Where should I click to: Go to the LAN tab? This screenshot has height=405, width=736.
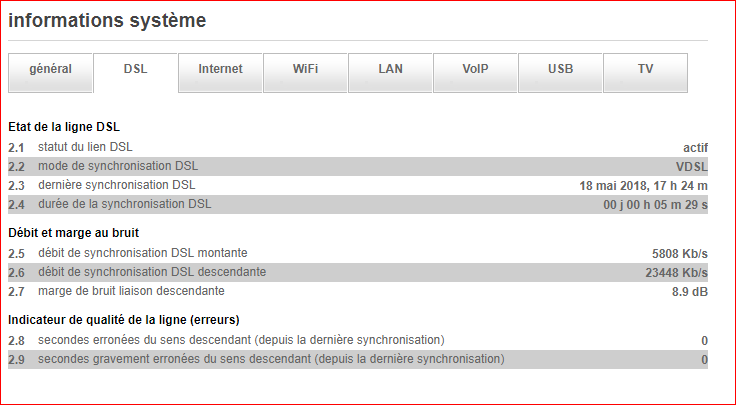click(x=390, y=70)
